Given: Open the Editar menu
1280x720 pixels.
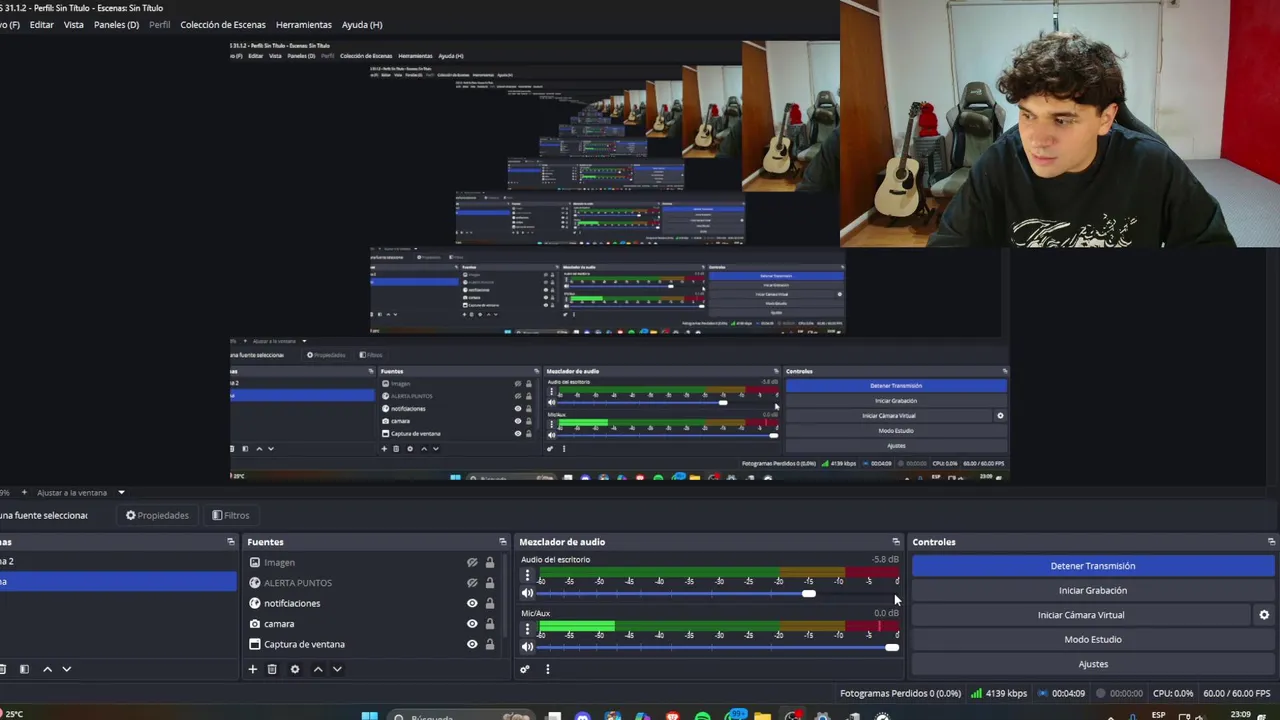Looking at the screenshot, I should 42,24.
